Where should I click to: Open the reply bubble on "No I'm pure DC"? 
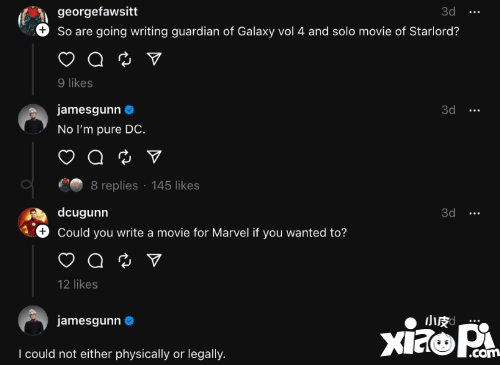95,157
